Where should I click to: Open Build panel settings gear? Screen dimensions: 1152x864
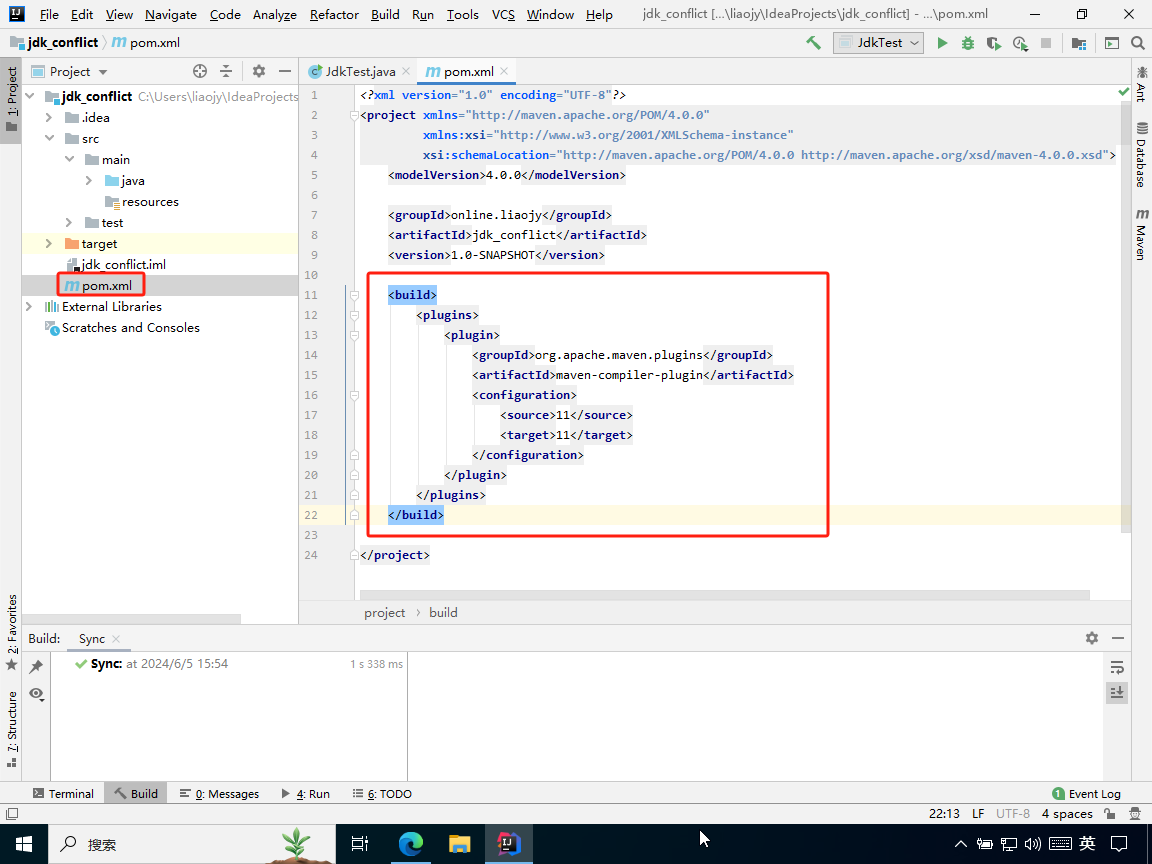pos(1092,638)
